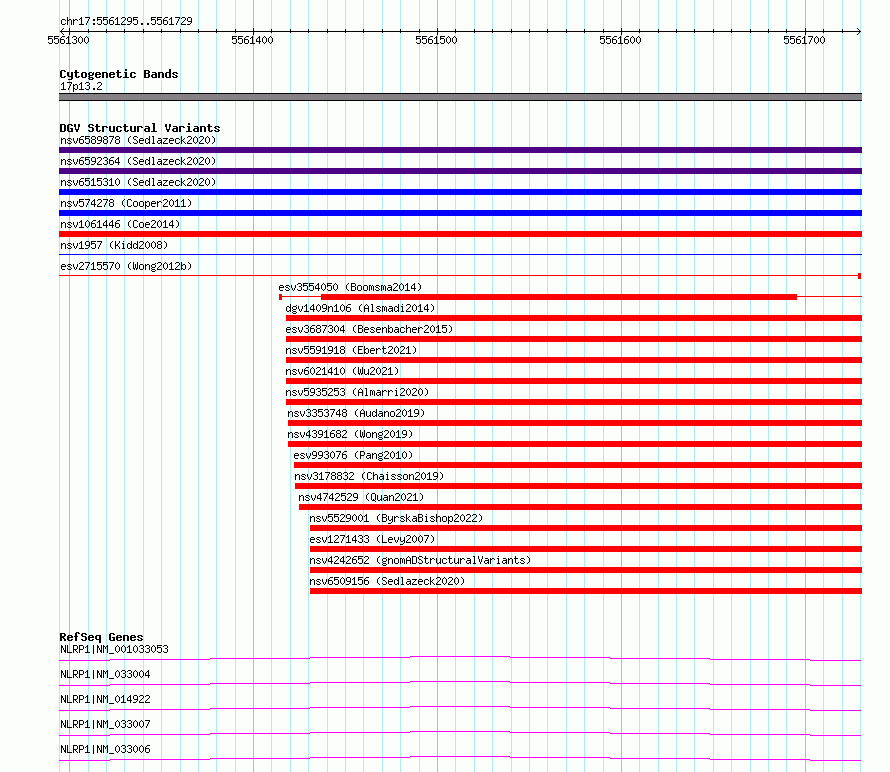Click the 5561700 ruler tick label
Screen dimensions: 890x772
coord(804,40)
